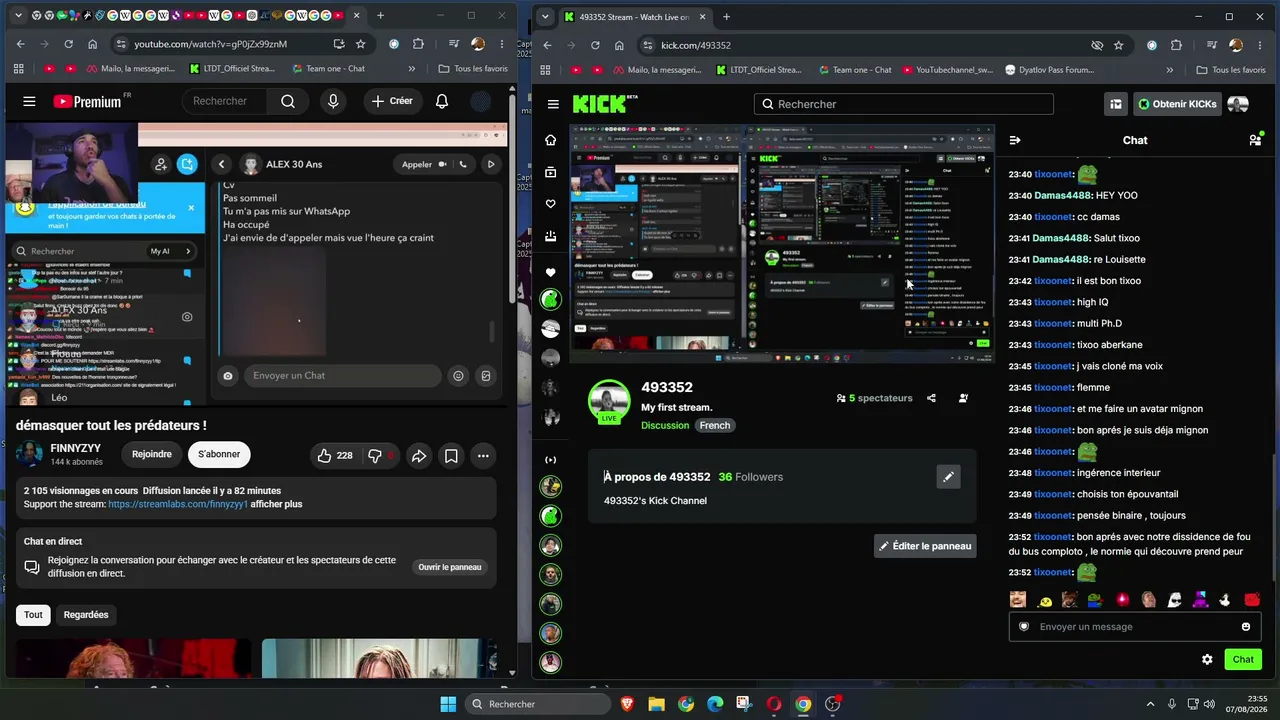Image resolution: width=1280 pixels, height=720 pixels.
Task: Open the Team one - Chat bookmark in Kick window
Action: pyautogui.click(x=853, y=70)
